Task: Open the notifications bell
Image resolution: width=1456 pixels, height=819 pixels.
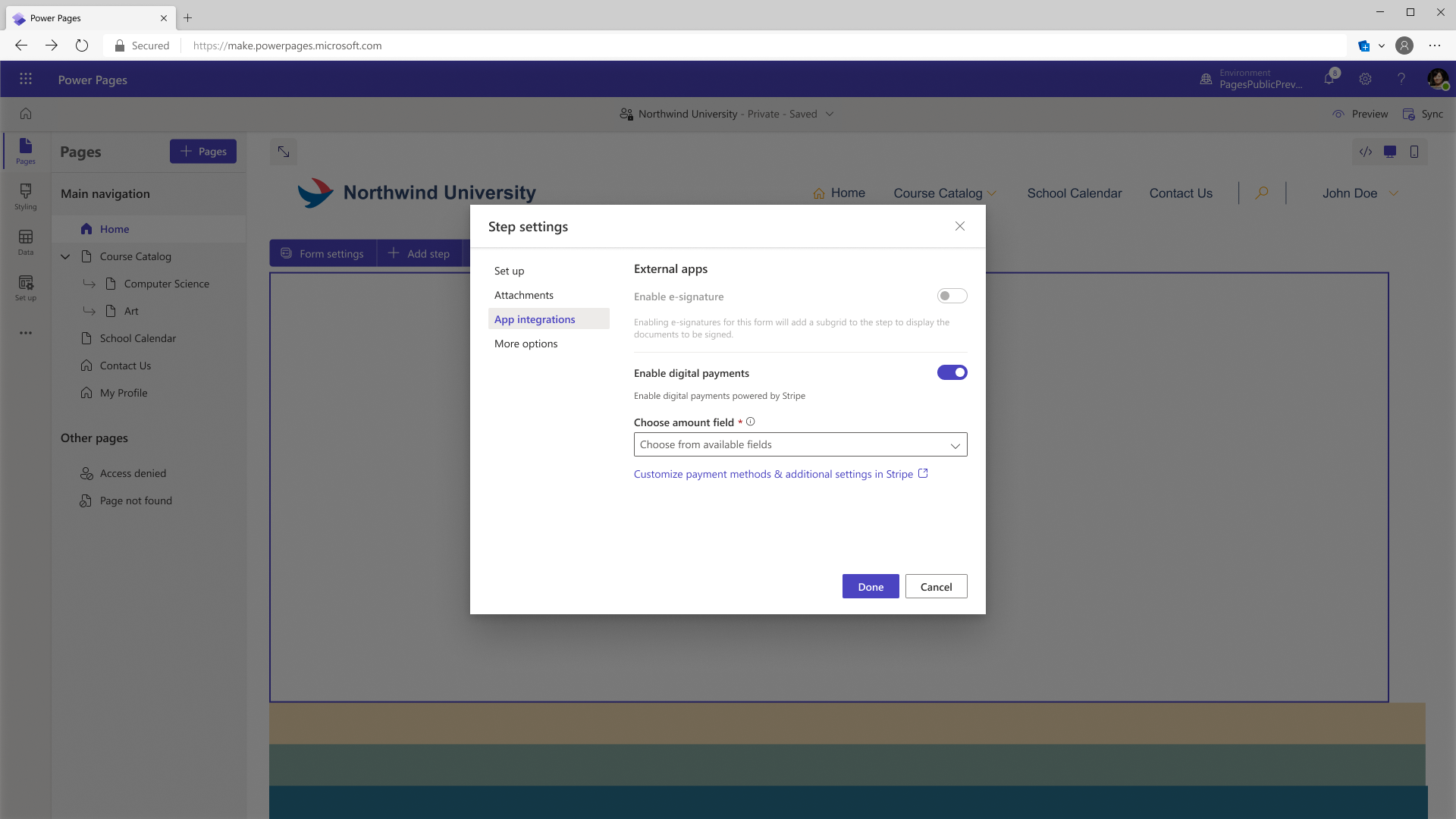Action: tap(1329, 79)
